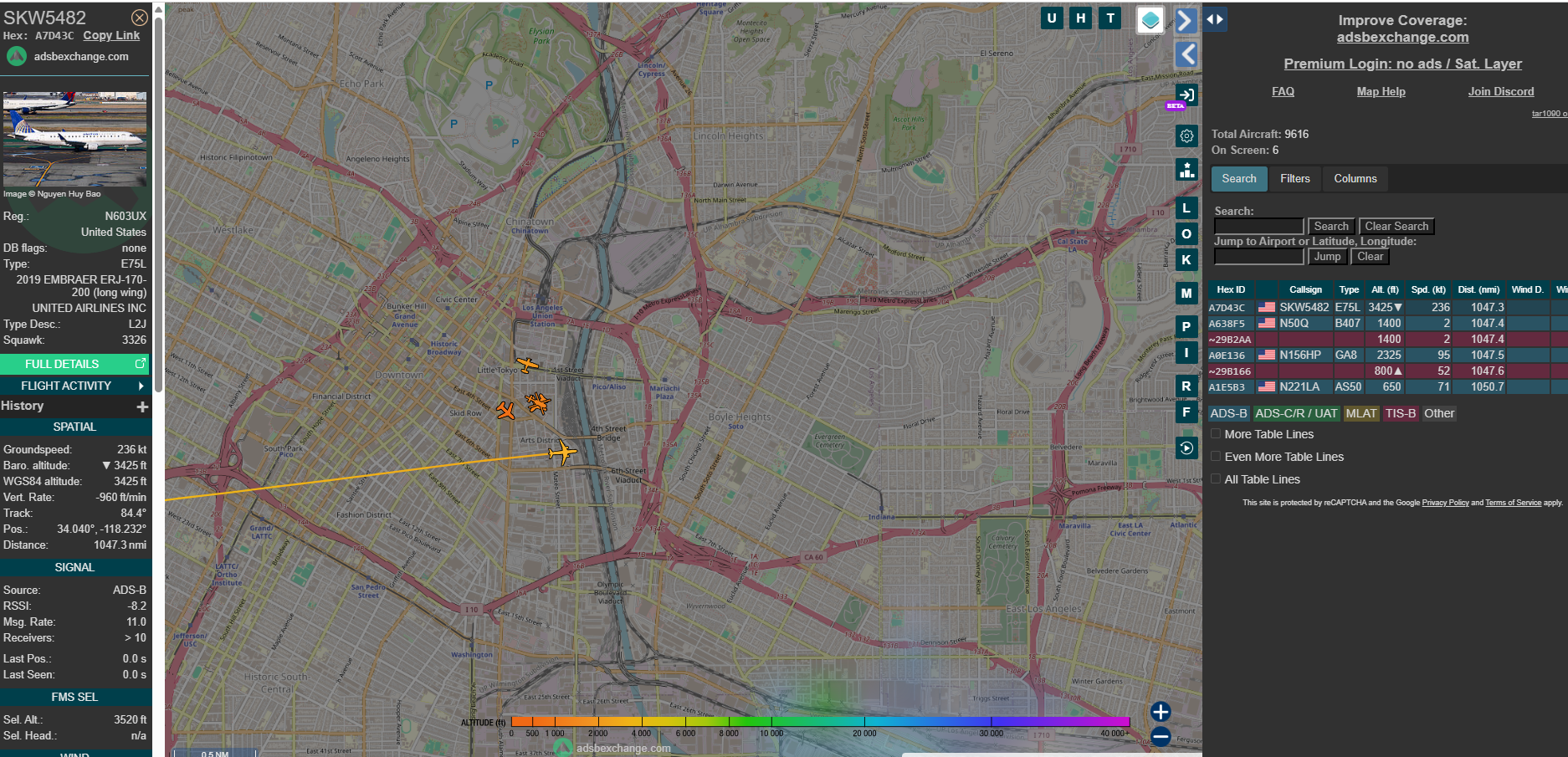Click Join Discord link
Screen dimensions: 1568x757
click(x=1500, y=91)
